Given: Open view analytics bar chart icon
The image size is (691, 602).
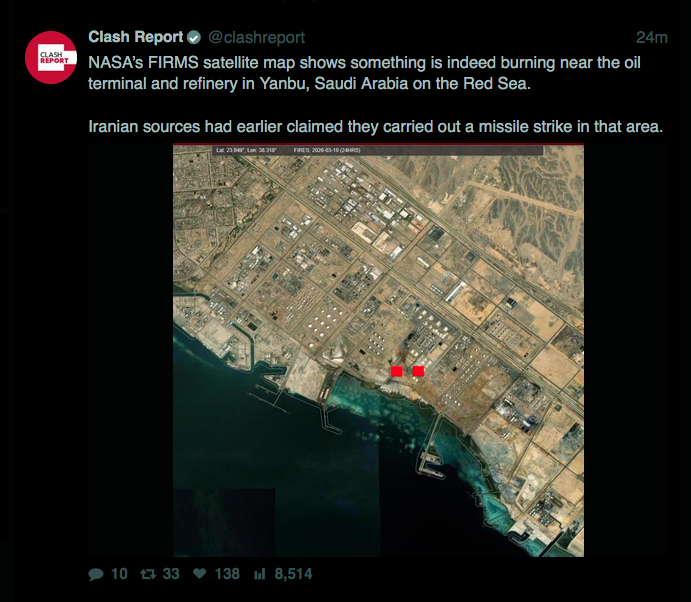Looking at the screenshot, I should pyautogui.click(x=260, y=574).
